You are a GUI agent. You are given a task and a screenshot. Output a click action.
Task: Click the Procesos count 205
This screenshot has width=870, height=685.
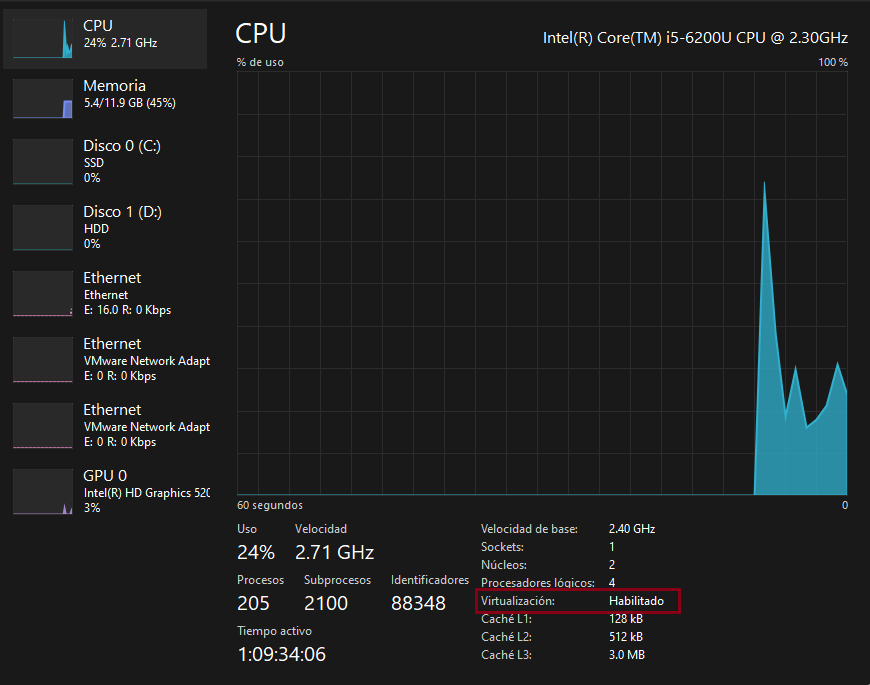pos(253,603)
